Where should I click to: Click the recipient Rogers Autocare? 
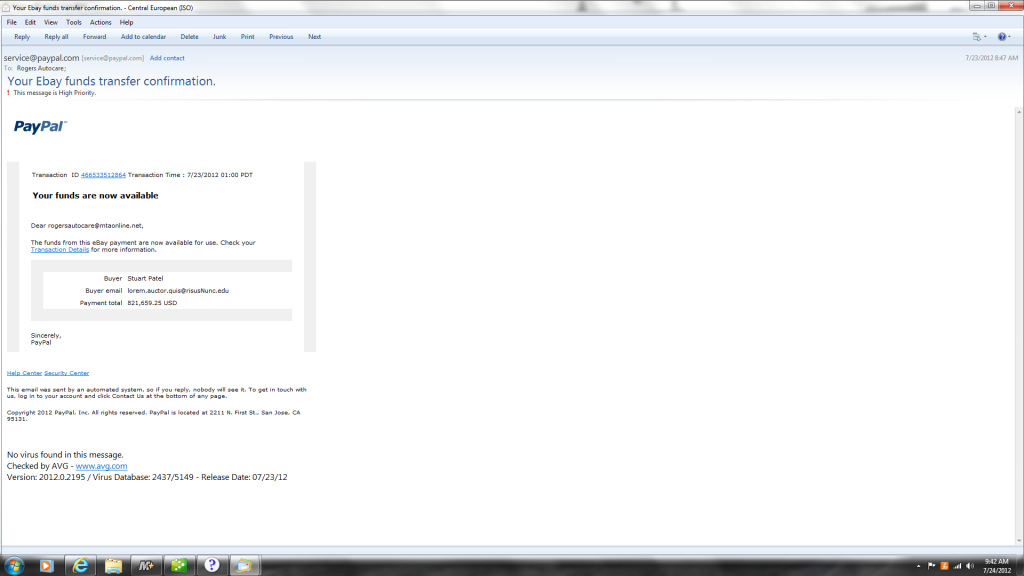pos(41,69)
